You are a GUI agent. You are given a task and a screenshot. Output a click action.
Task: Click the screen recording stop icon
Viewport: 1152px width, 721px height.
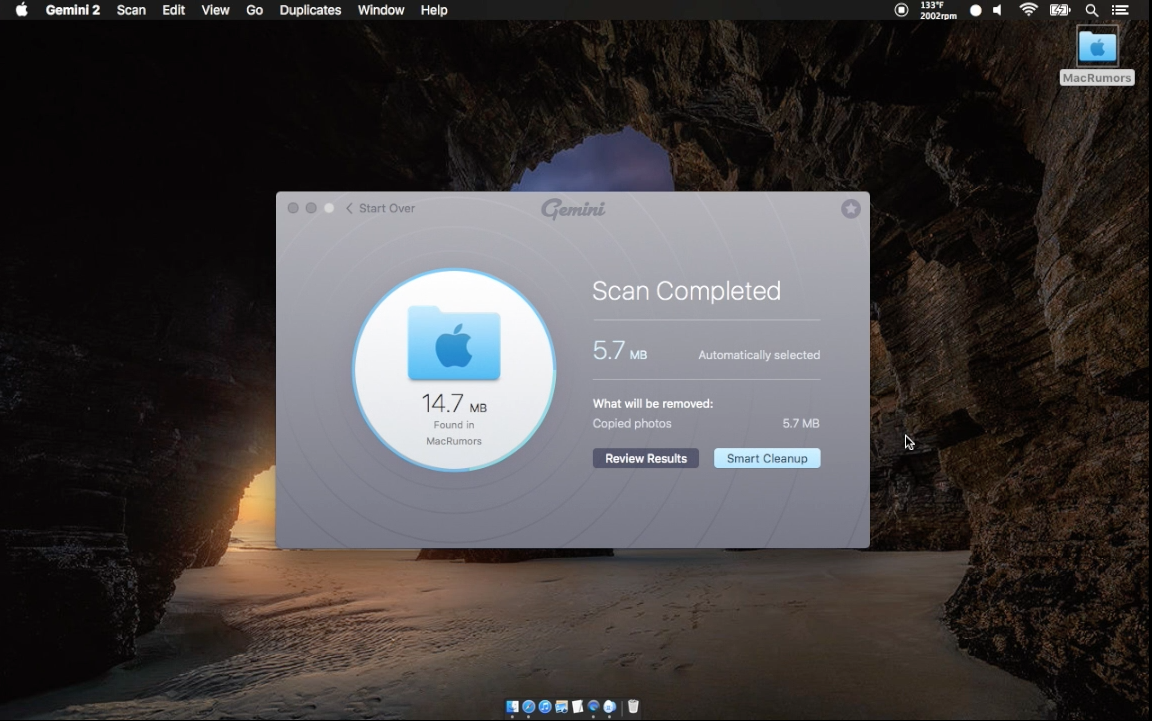[x=901, y=10]
